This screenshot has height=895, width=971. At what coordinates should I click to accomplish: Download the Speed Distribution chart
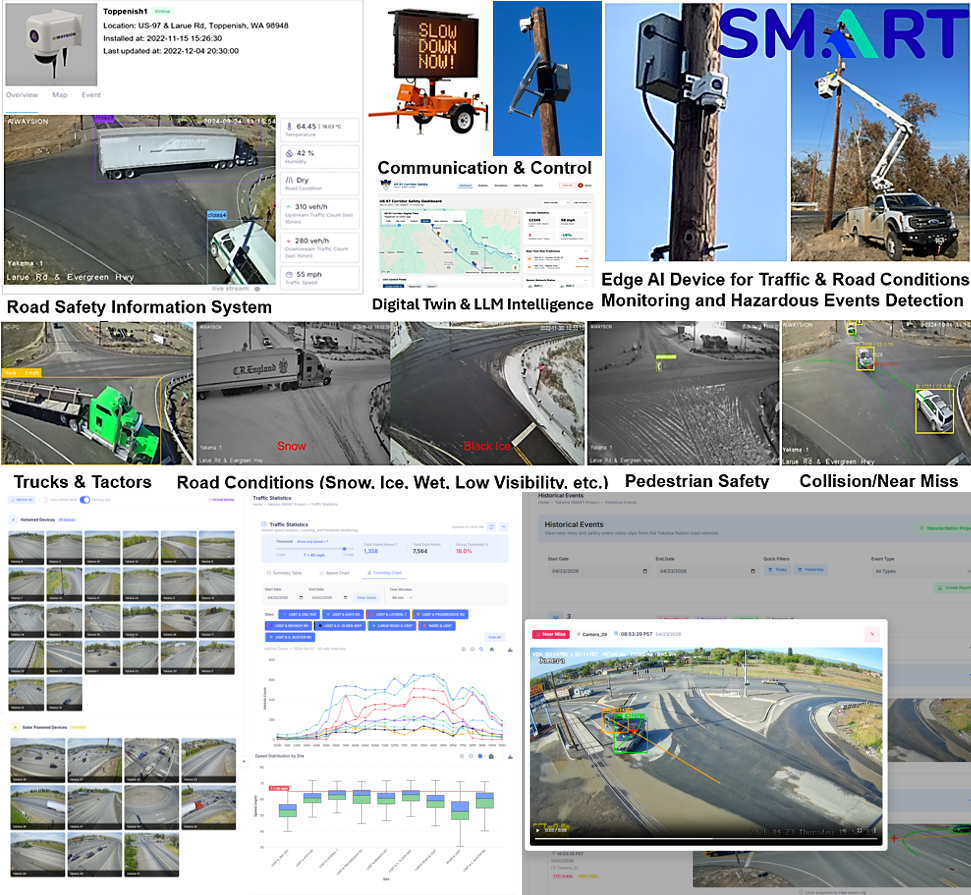click(x=510, y=756)
